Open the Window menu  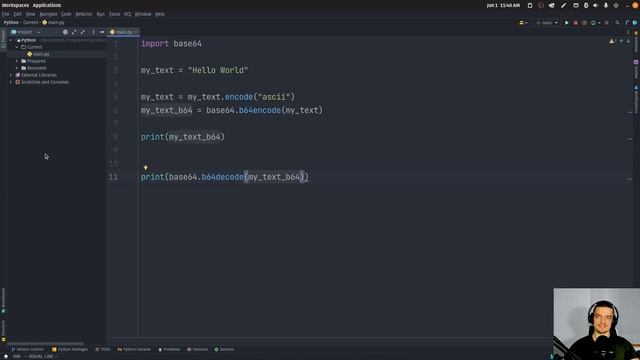point(143,14)
